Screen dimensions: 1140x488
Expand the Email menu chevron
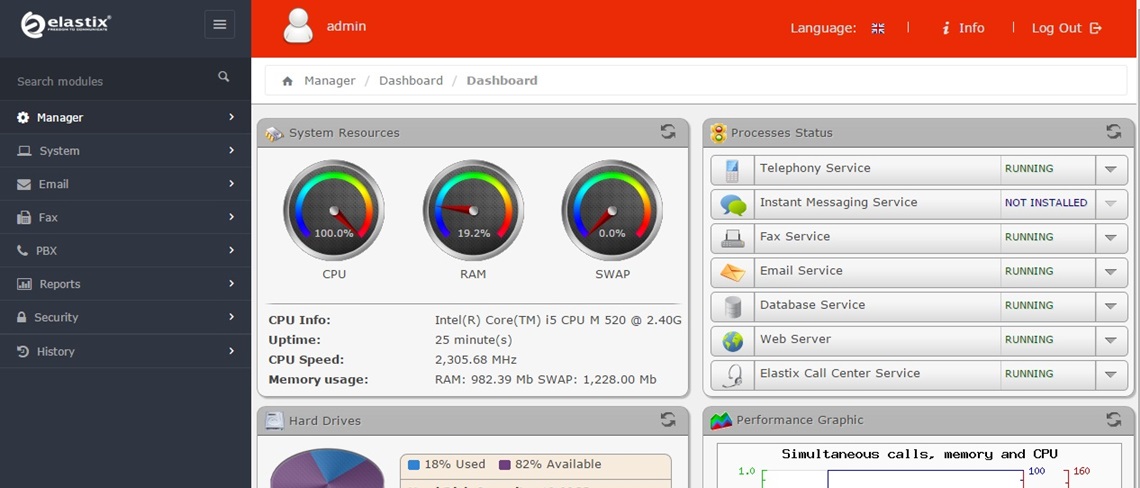[x=231, y=183]
